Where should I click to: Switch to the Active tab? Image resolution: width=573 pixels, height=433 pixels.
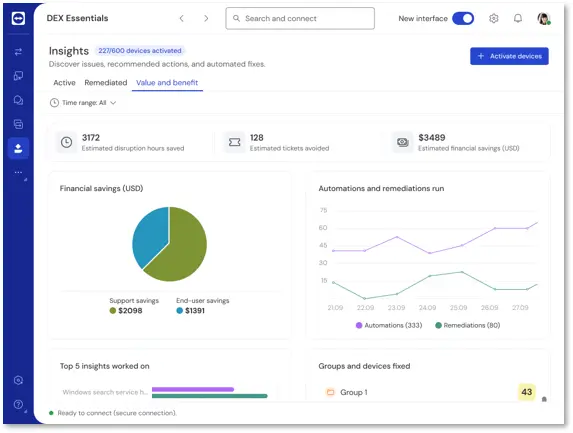pos(64,83)
